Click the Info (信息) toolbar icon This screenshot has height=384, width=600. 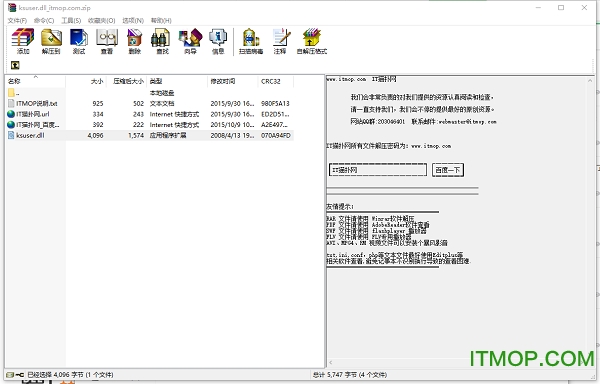218,41
